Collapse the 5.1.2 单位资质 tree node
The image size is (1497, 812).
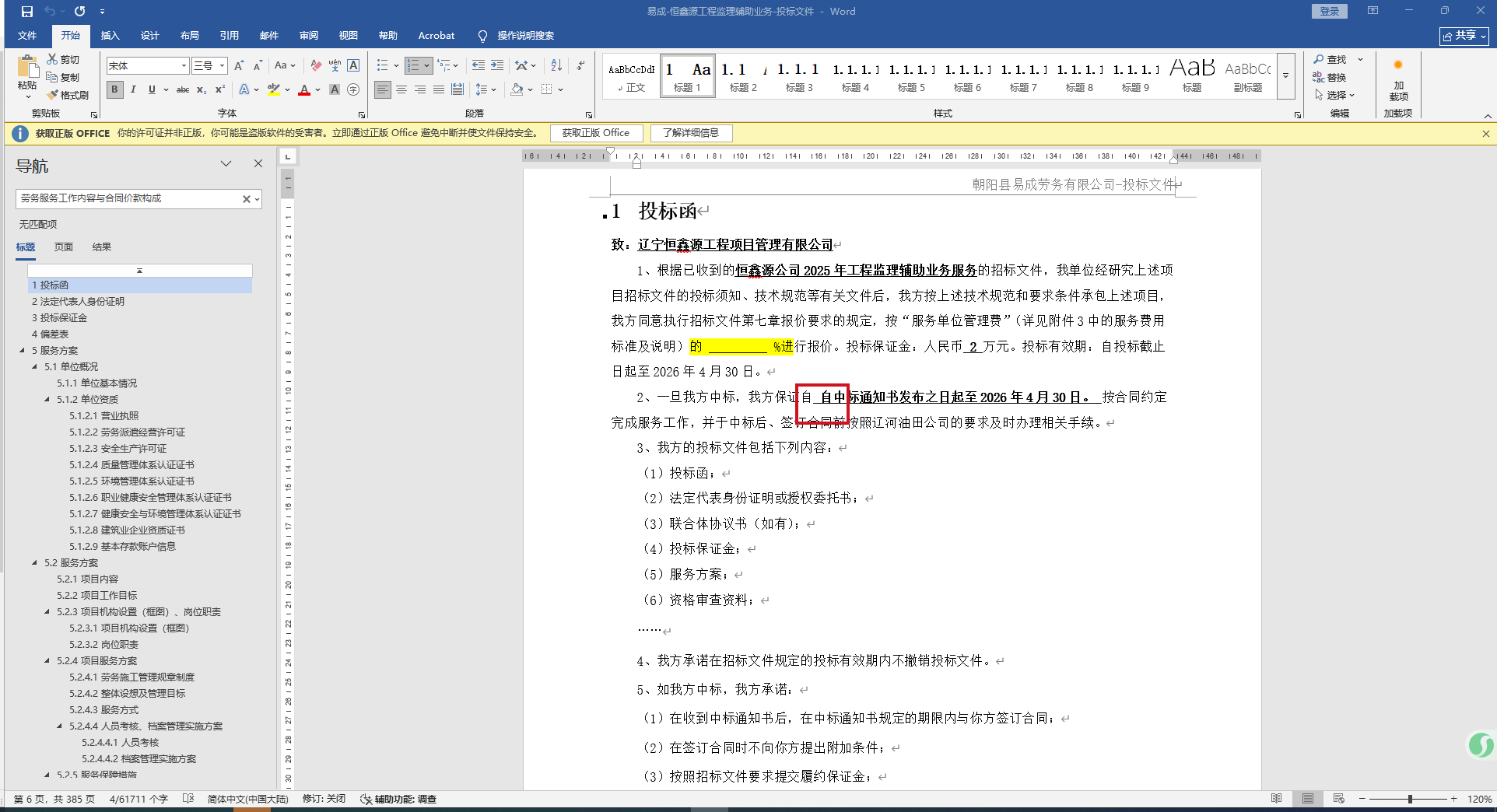click(47, 399)
